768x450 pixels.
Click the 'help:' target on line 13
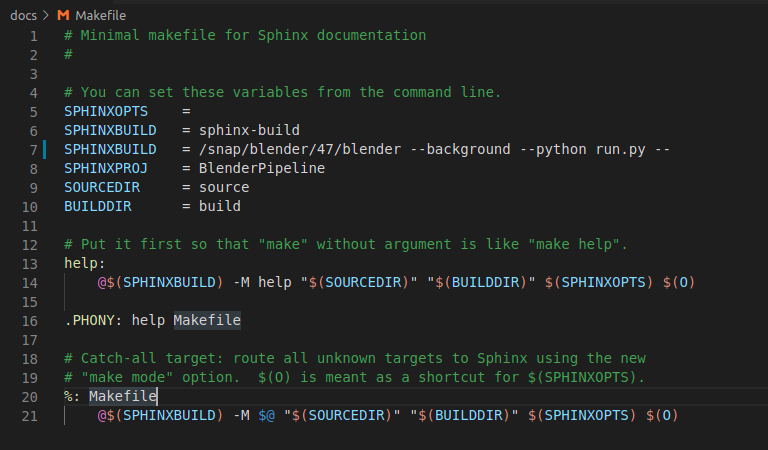pyautogui.click(x=85, y=263)
